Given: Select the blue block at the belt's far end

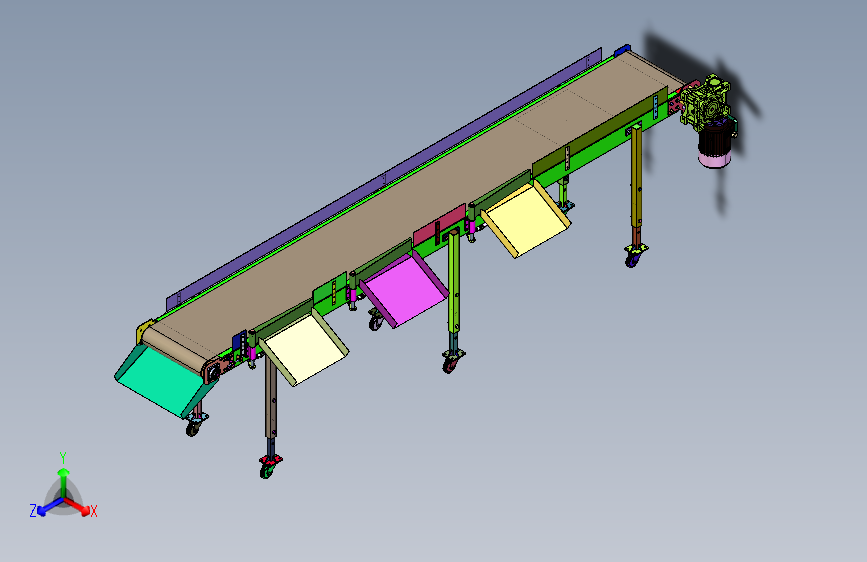Looking at the screenshot, I should (623, 50).
